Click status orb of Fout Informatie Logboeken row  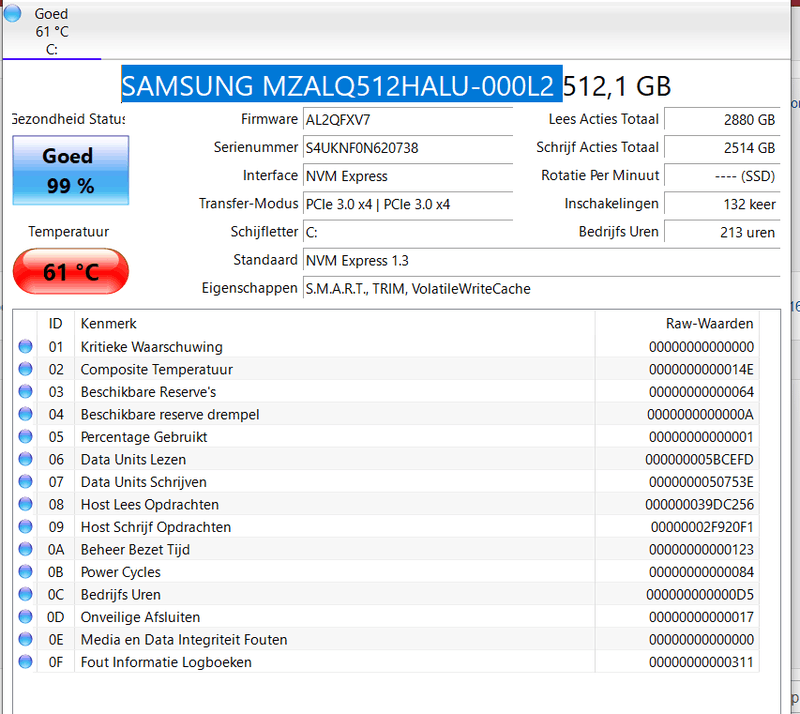coord(25,662)
